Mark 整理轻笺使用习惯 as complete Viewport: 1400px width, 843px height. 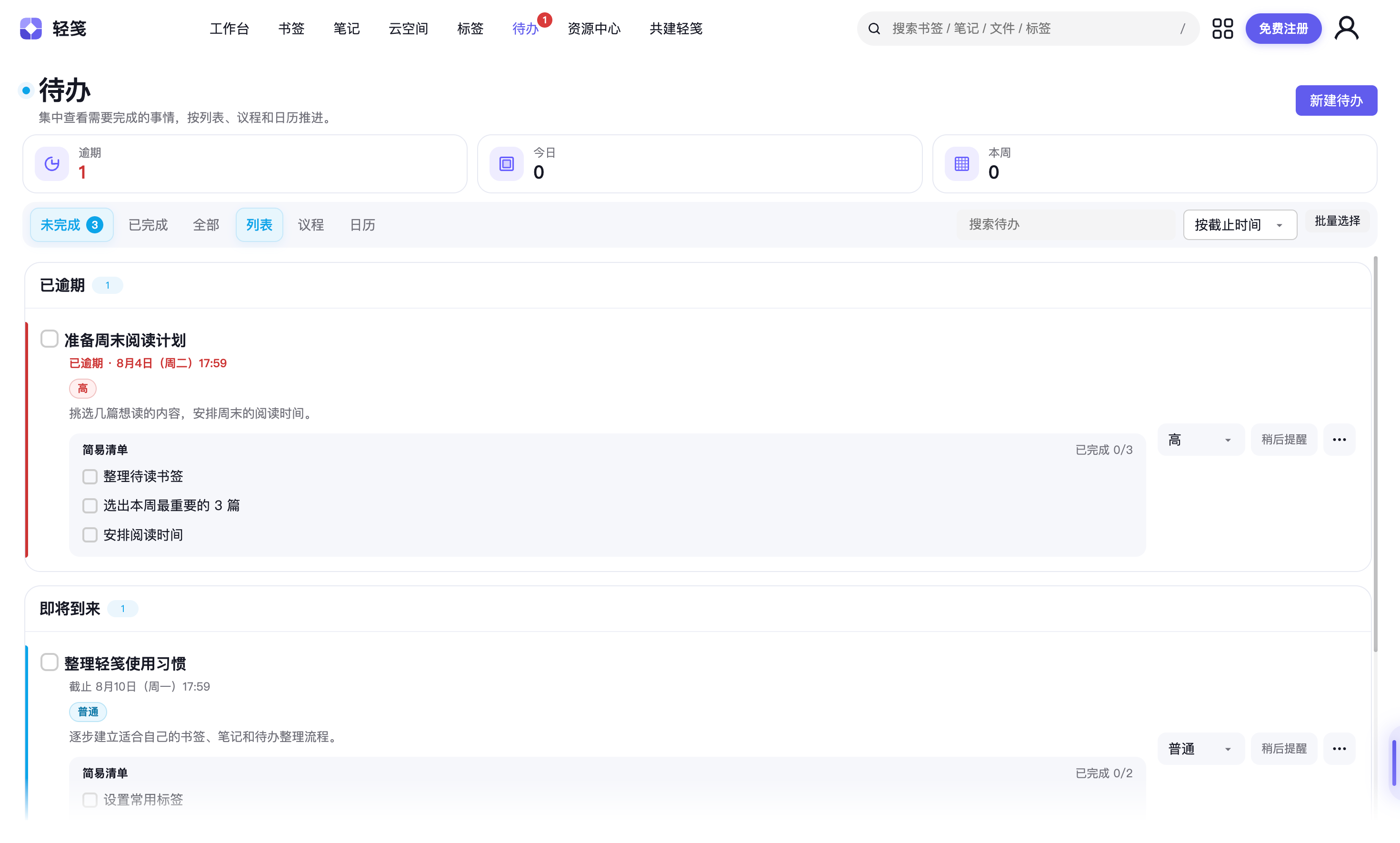(x=50, y=662)
